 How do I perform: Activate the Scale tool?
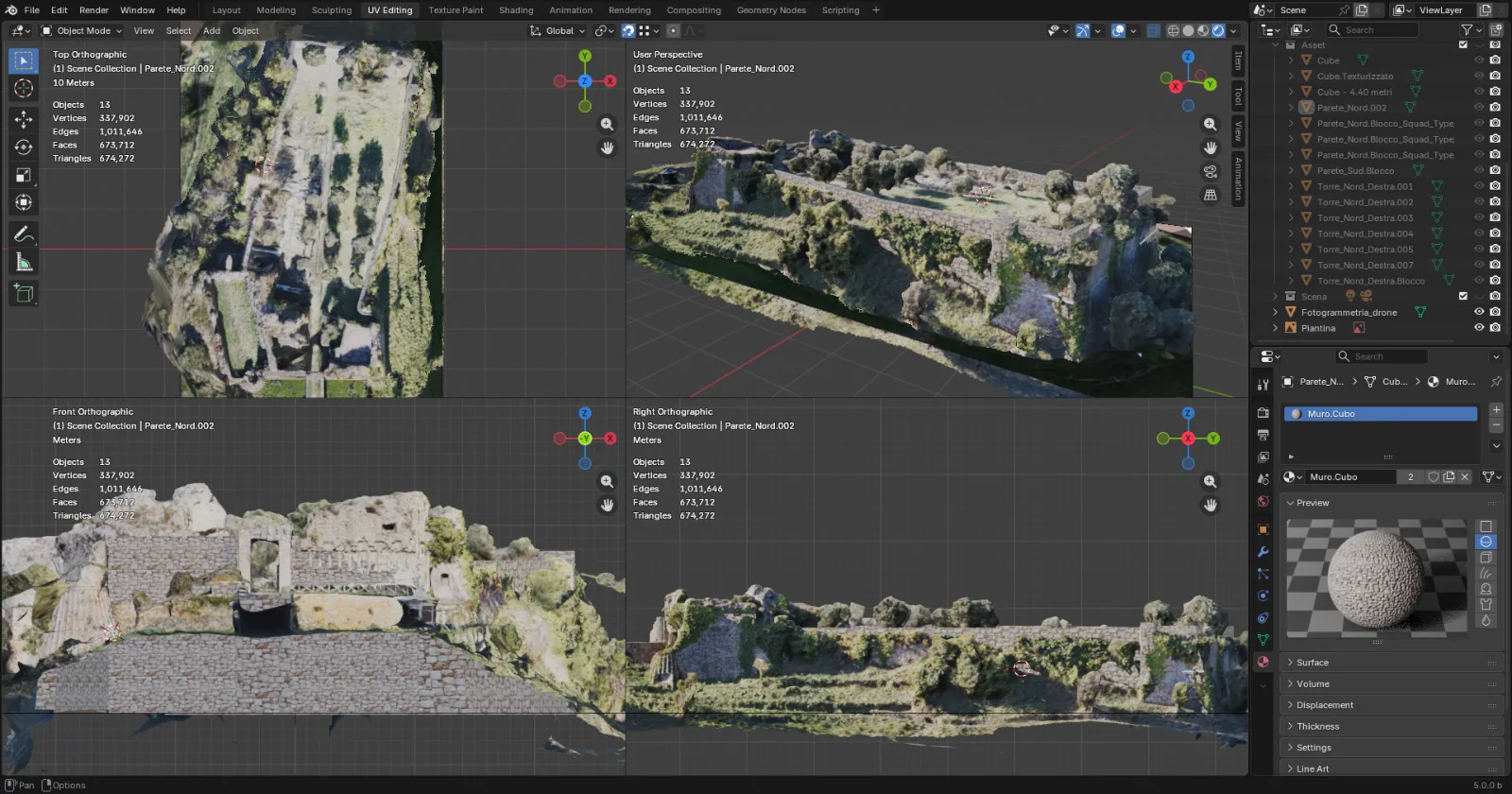tap(24, 175)
